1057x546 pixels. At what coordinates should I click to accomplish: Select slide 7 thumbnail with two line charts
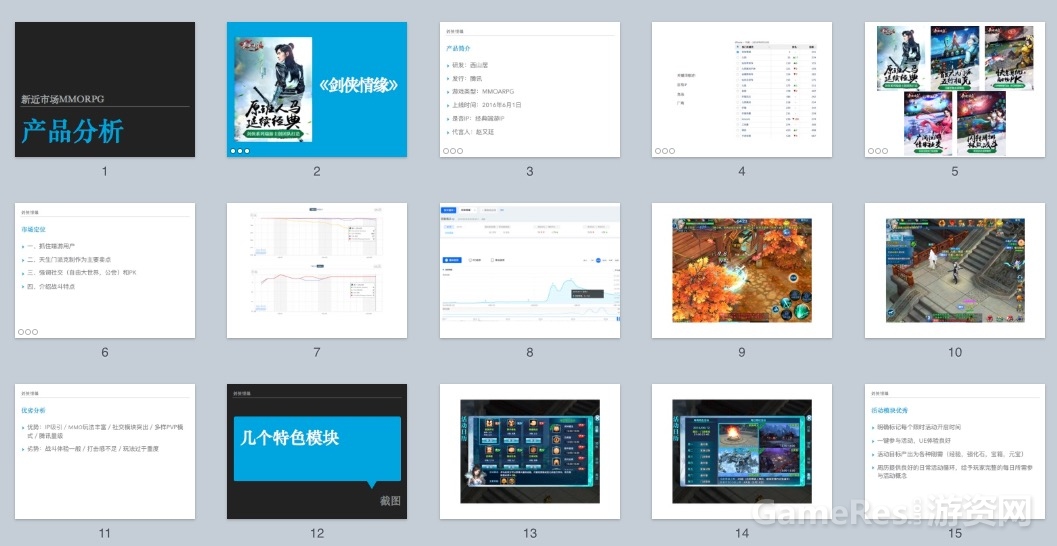pos(317,270)
